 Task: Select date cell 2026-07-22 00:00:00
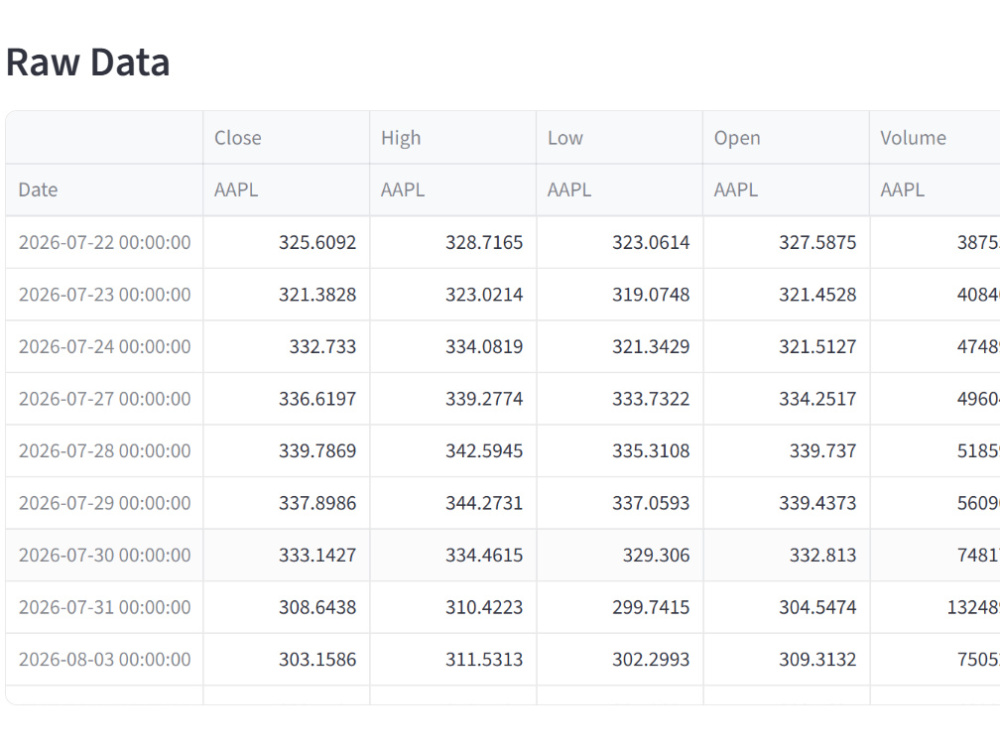[104, 242]
